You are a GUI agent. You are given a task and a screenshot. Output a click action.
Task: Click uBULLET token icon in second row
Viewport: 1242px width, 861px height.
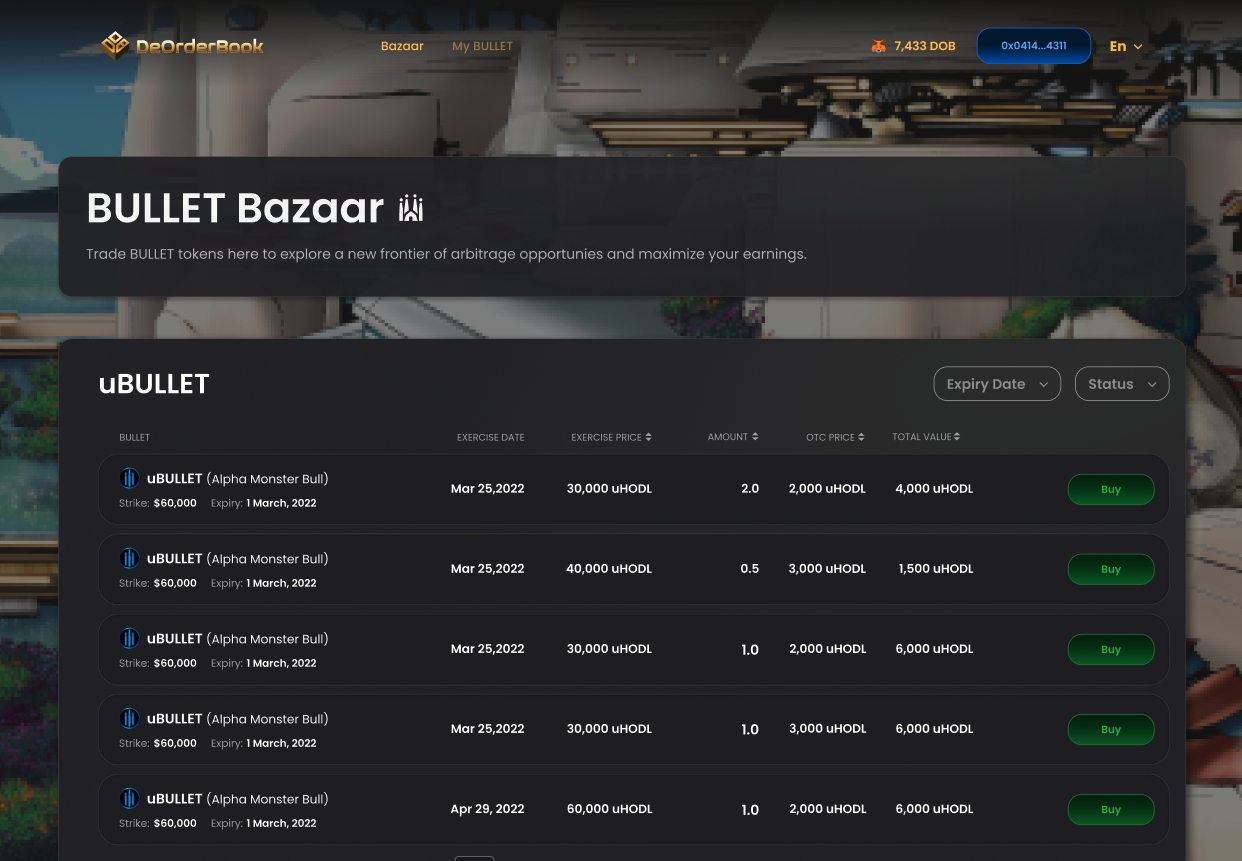(x=129, y=558)
